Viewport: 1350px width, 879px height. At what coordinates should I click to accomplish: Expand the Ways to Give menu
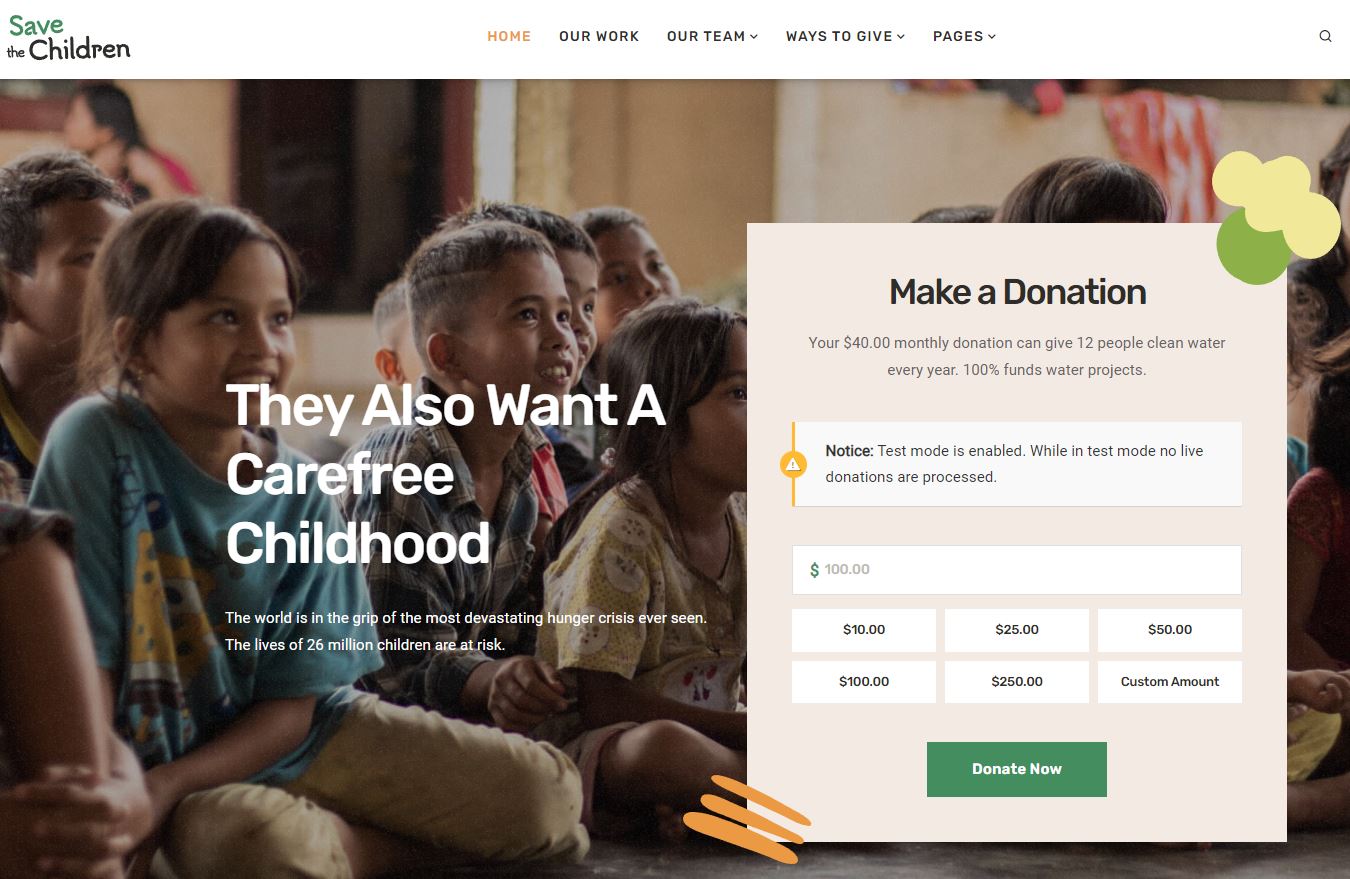pyautogui.click(x=845, y=36)
